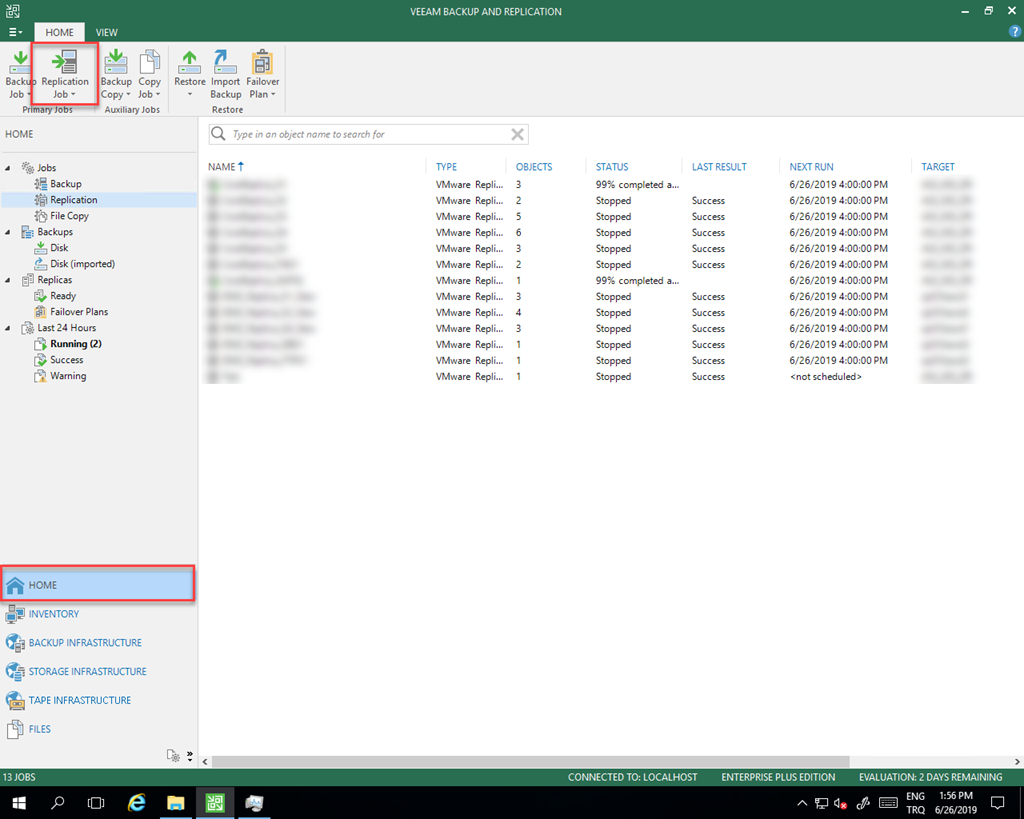Click the scrollbar right arrow
Viewport: 1024px width, 819px height.
tap(1017, 762)
